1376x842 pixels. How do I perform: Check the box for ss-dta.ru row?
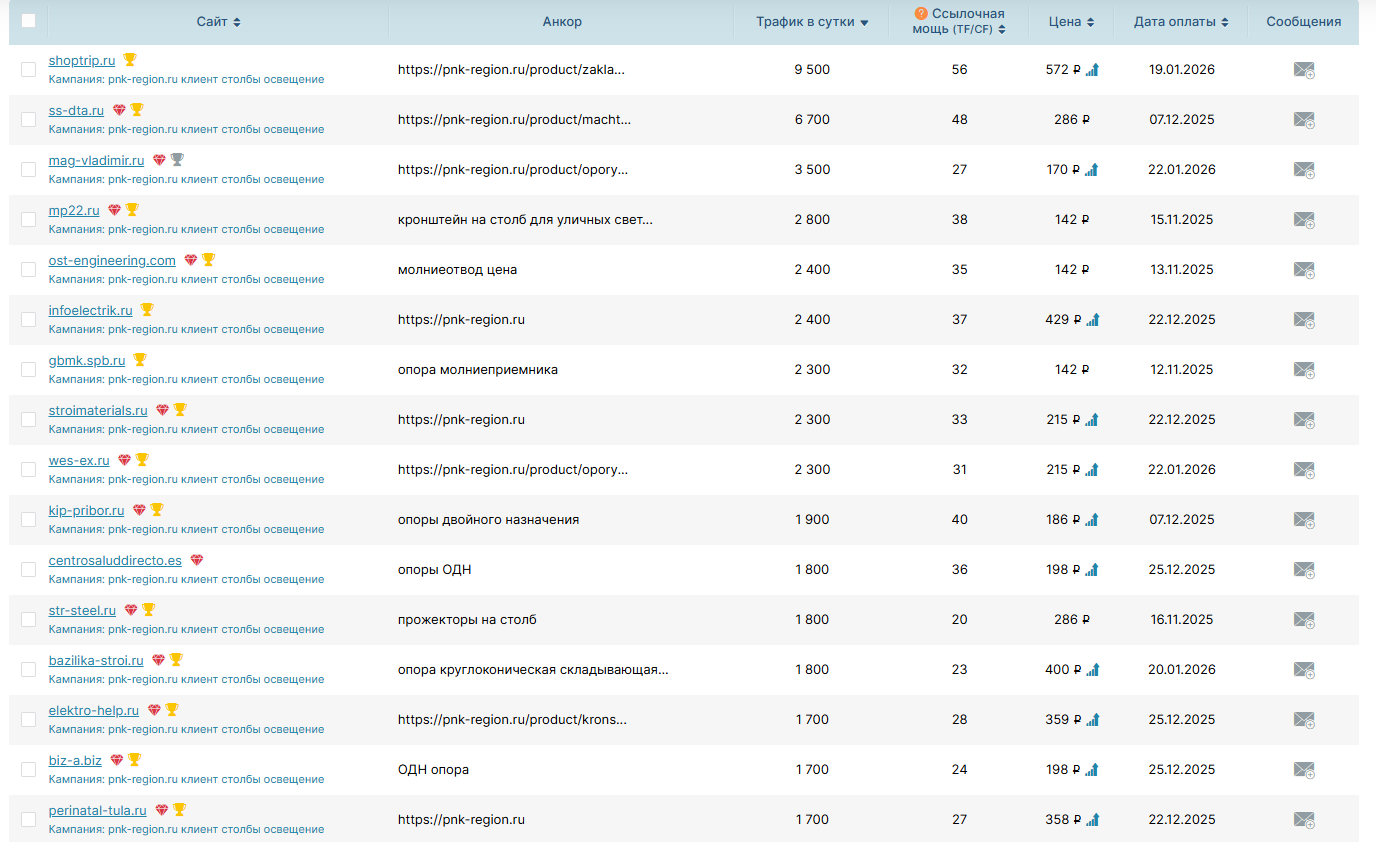coord(28,120)
